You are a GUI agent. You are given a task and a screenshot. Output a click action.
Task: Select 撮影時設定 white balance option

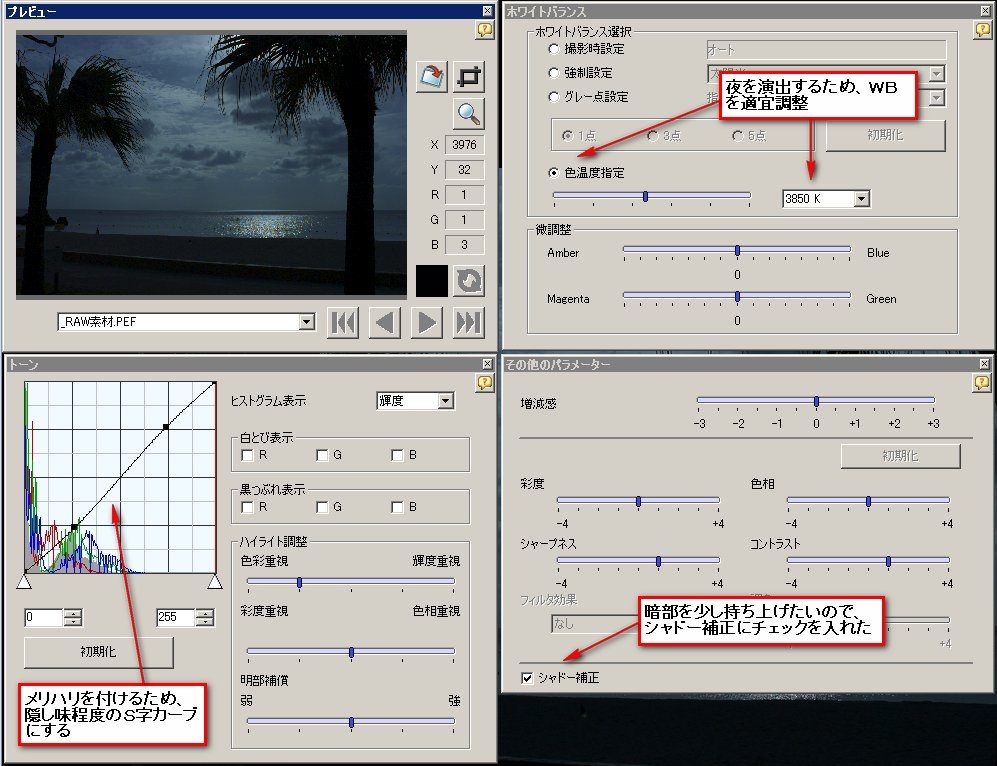(x=553, y=49)
